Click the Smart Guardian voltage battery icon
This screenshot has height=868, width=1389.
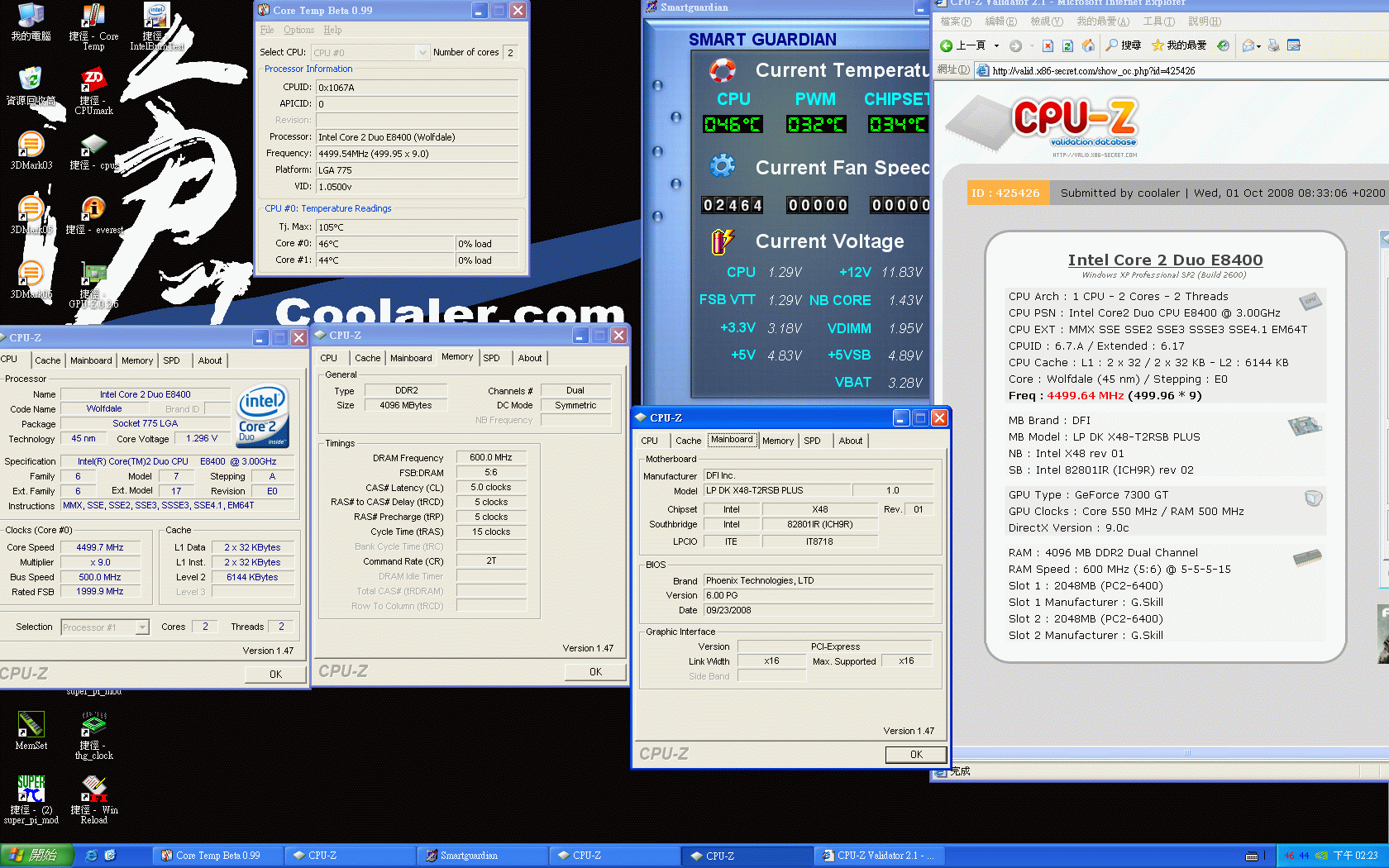[722, 241]
